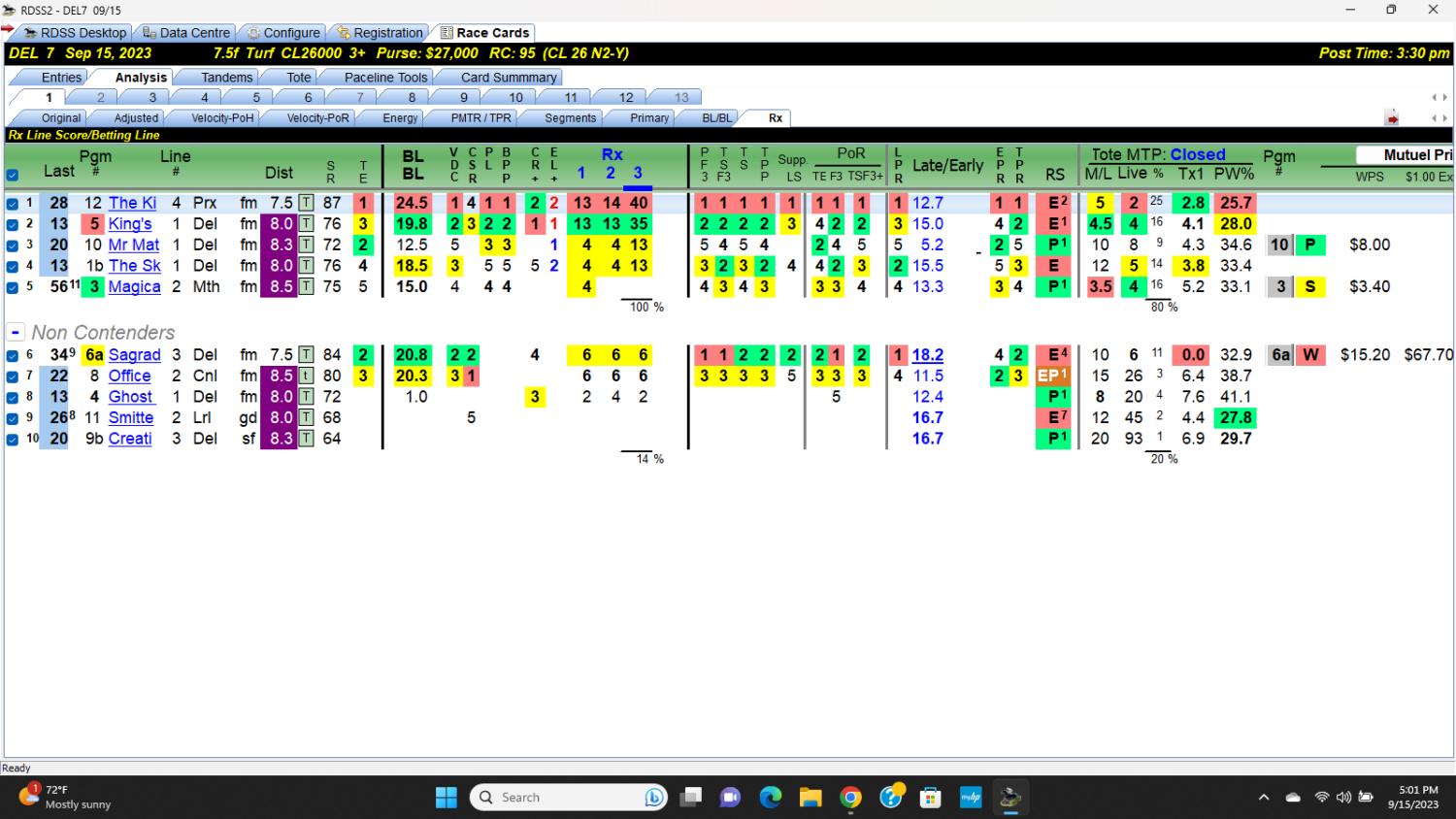Toggle the checkbox for Ghost row
The width and height of the screenshot is (1456, 819).
click(x=13, y=397)
